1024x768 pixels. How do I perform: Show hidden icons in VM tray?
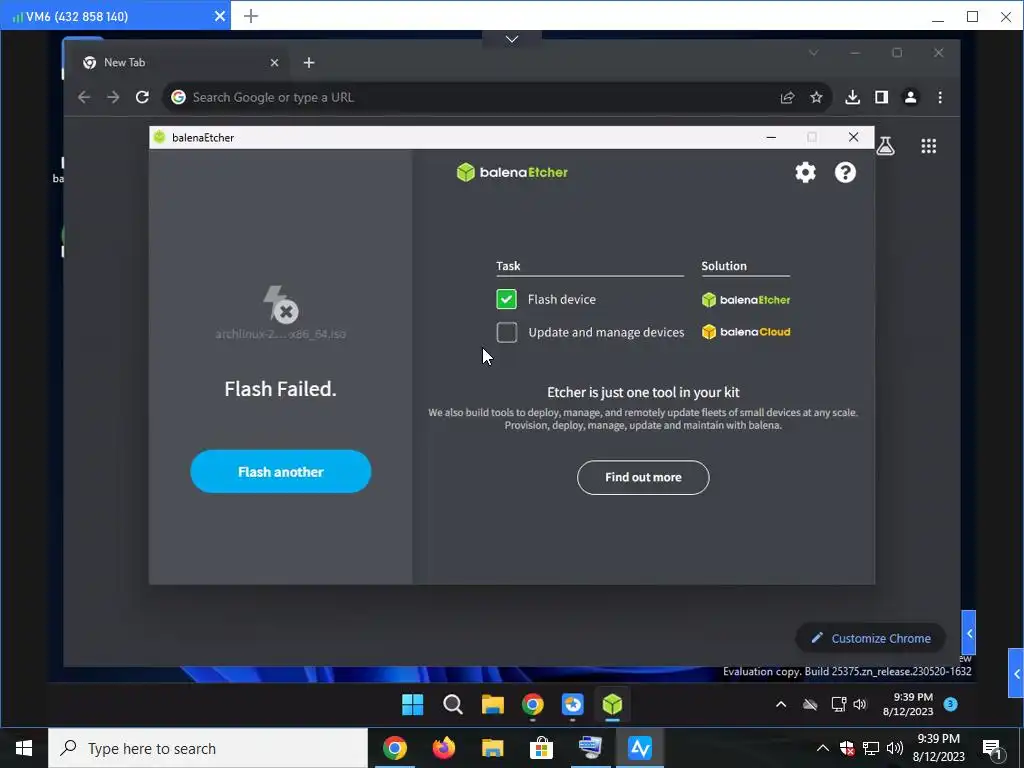781,704
